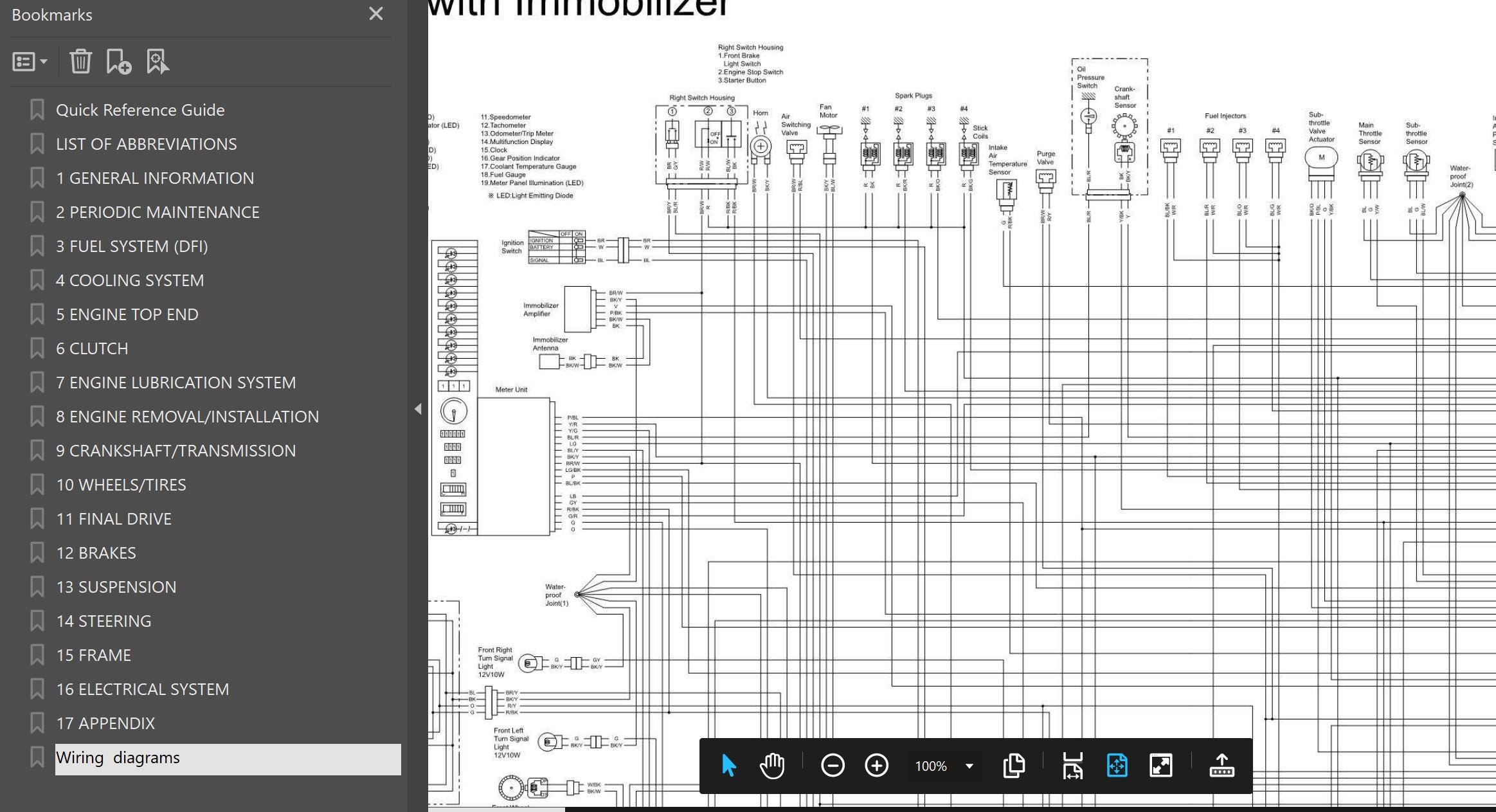1496x812 pixels.
Task: Toggle fit one full page view
Action: (1117, 766)
